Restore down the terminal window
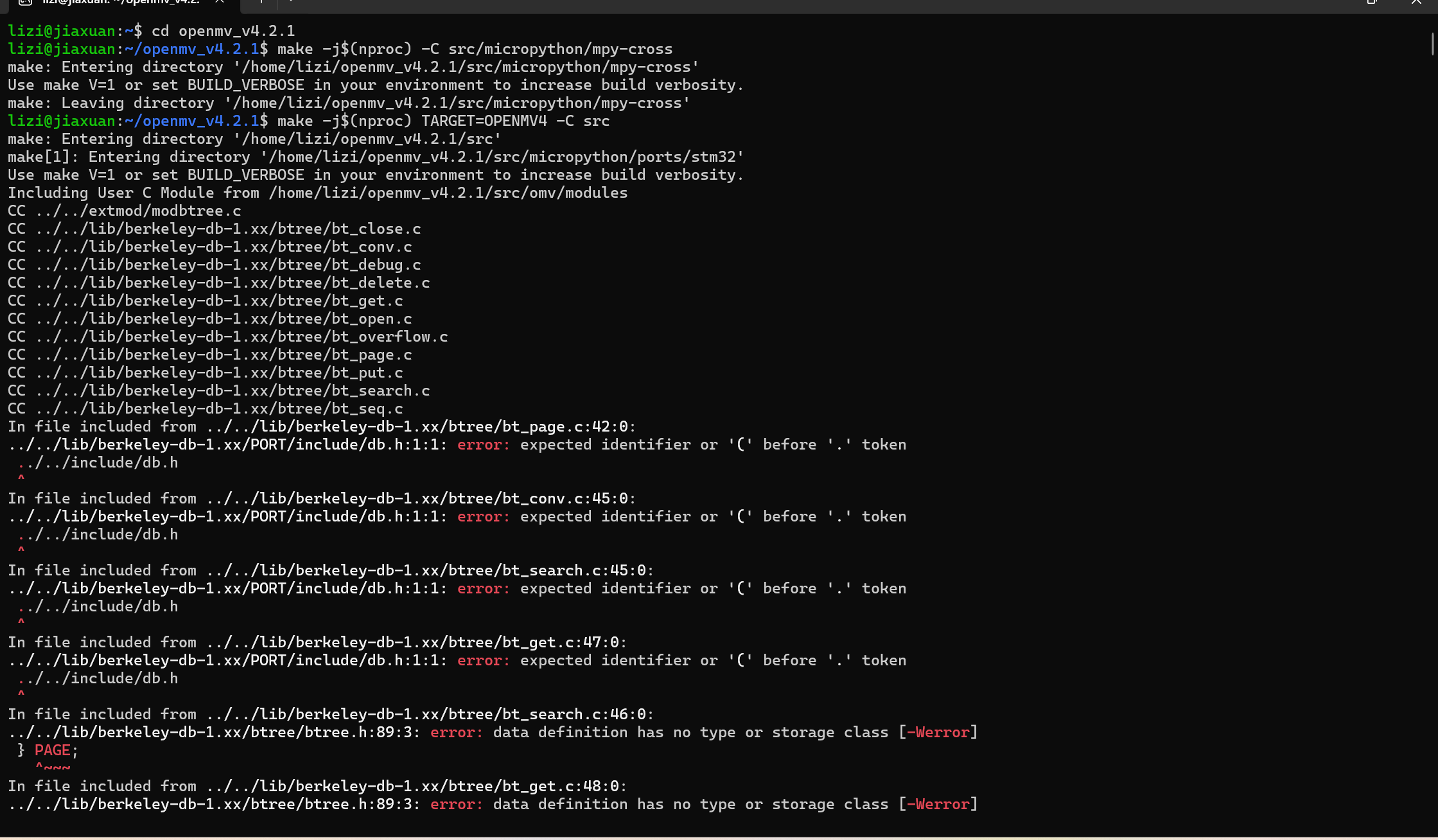This screenshot has height=840, width=1438. 1371,3
